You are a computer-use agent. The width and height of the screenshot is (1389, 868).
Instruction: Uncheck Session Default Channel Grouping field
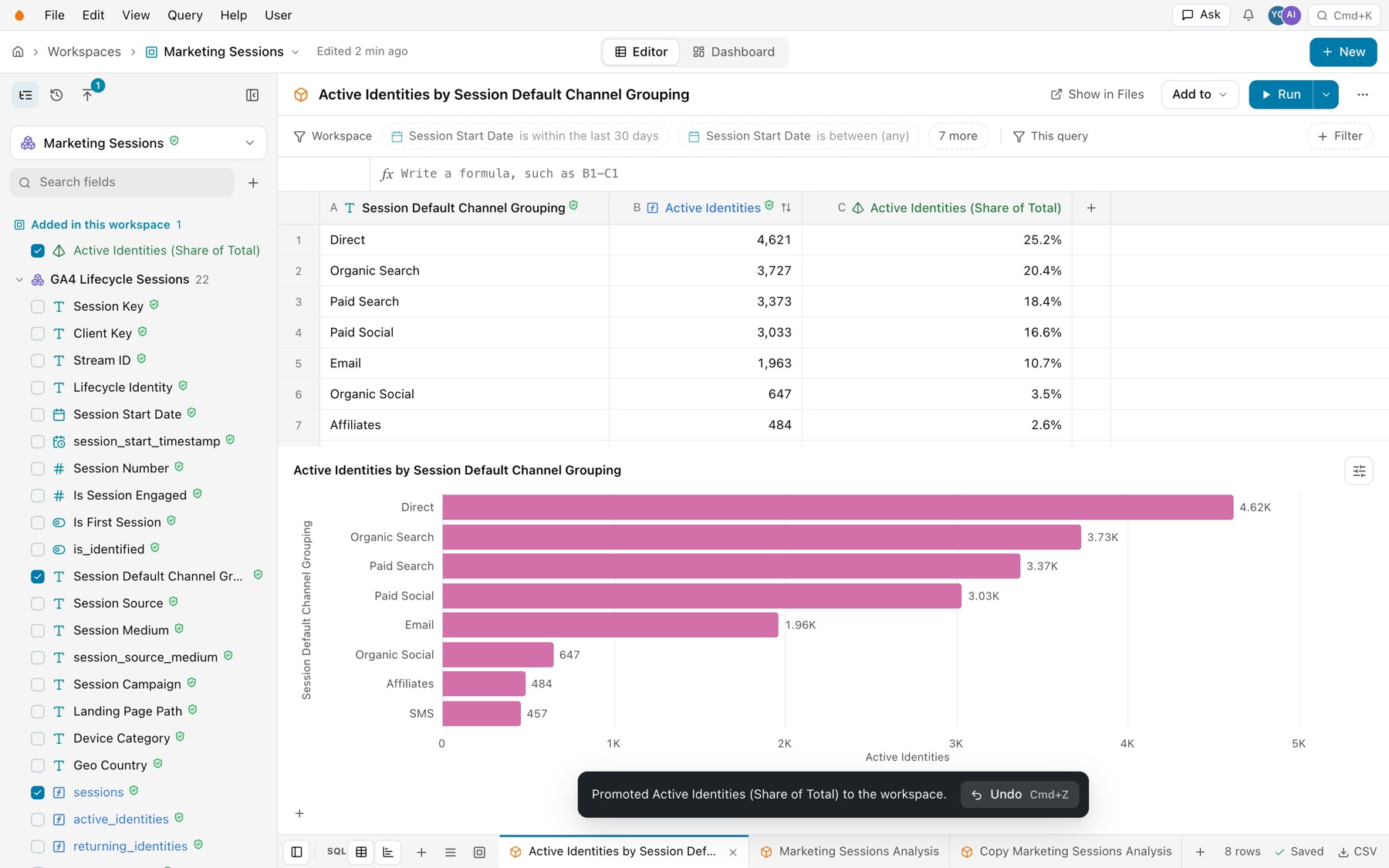click(x=38, y=576)
